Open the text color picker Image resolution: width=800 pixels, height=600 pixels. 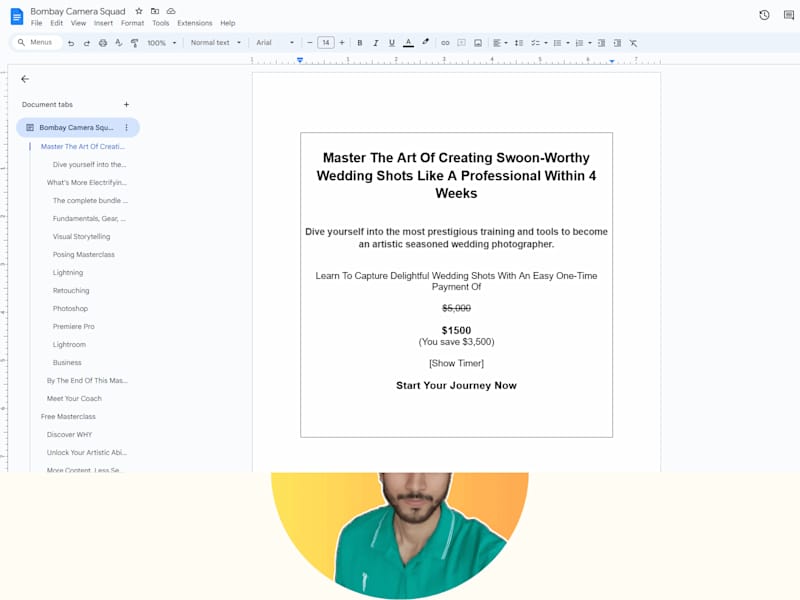(x=408, y=43)
